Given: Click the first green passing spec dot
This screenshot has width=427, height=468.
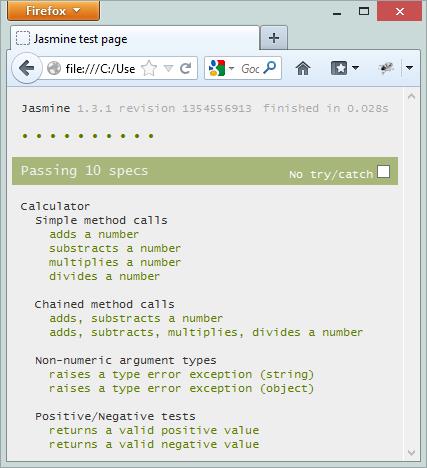Looking at the screenshot, I should click(25, 136).
